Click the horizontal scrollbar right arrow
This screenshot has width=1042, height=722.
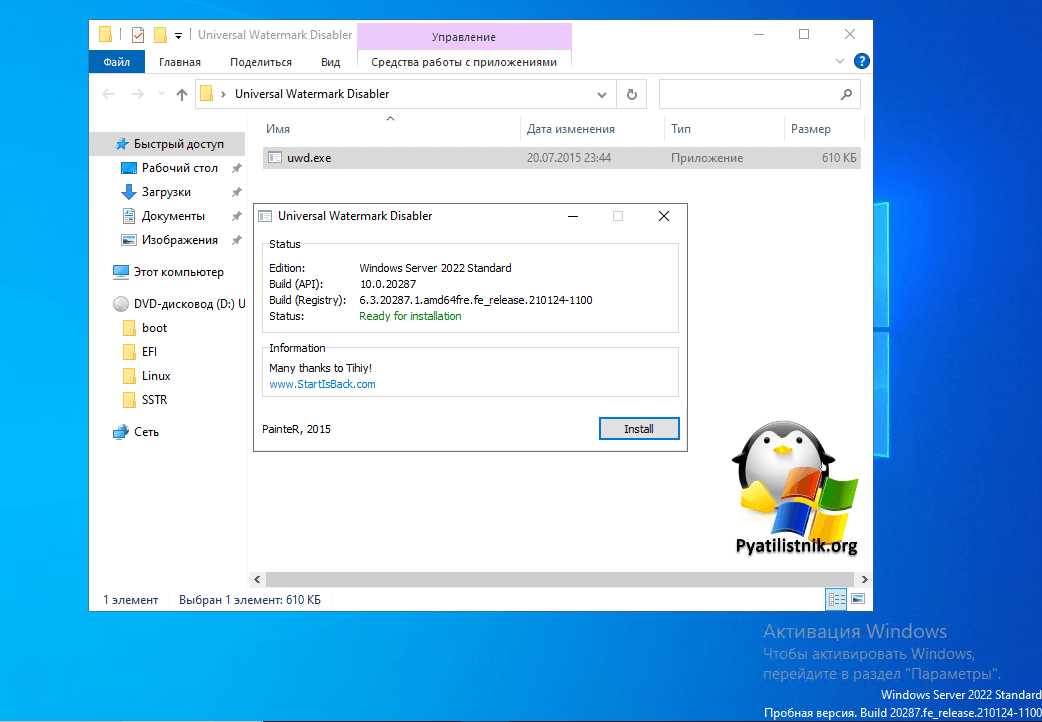pyautogui.click(x=864, y=579)
